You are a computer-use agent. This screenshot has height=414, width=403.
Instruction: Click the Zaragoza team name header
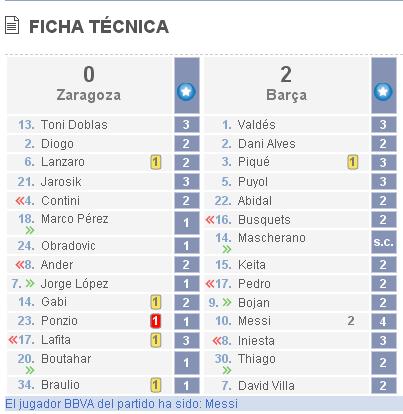point(89,95)
